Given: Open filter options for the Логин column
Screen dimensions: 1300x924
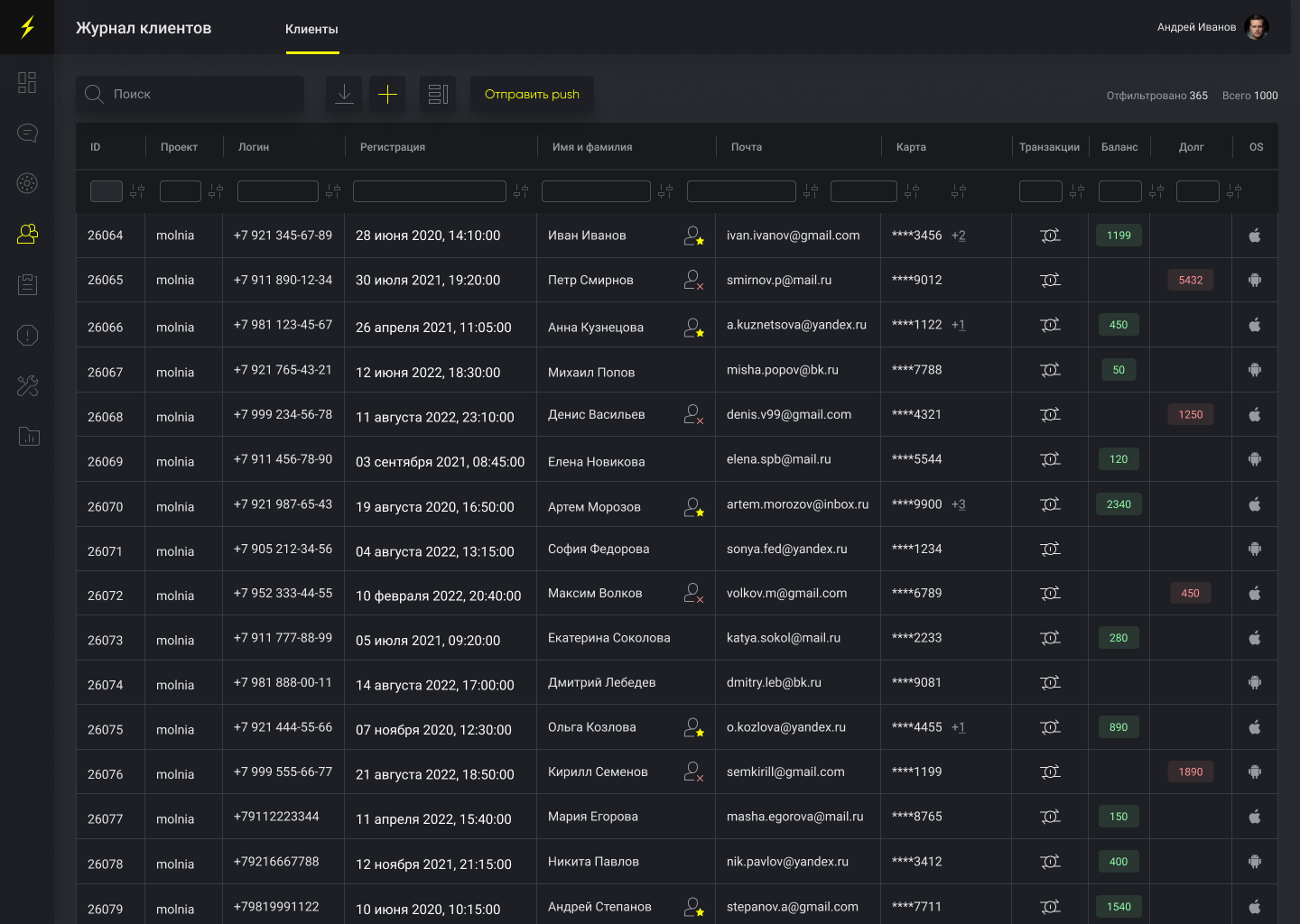Looking at the screenshot, I should (x=333, y=191).
